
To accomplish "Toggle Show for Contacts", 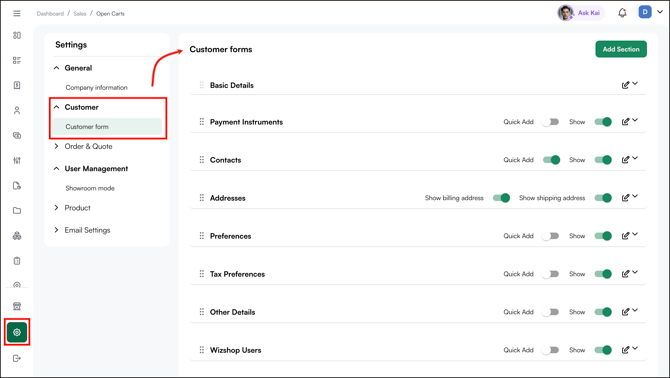I will [603, 160].
